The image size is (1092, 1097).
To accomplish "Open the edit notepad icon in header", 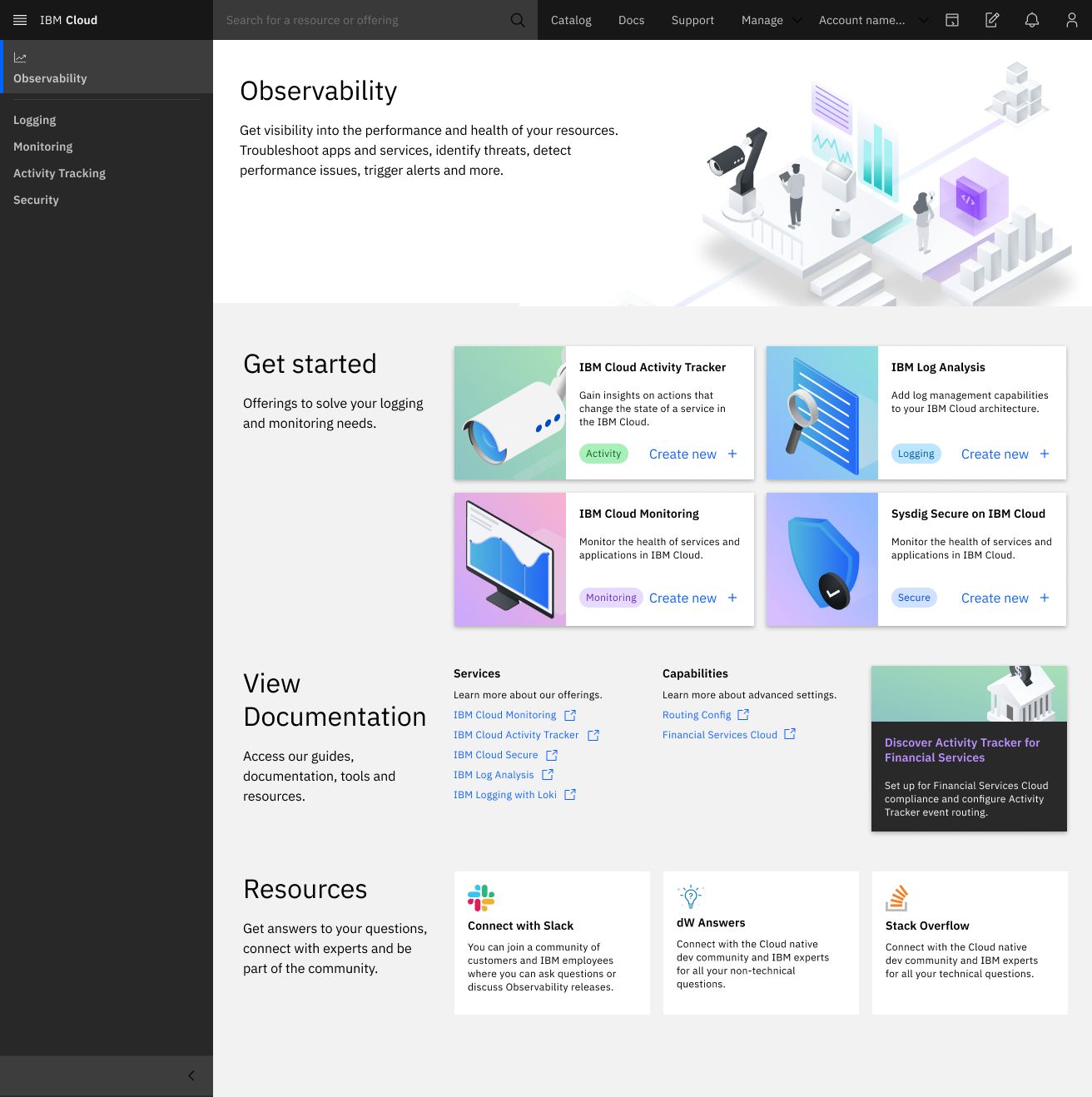I will [x=992, y=20].
